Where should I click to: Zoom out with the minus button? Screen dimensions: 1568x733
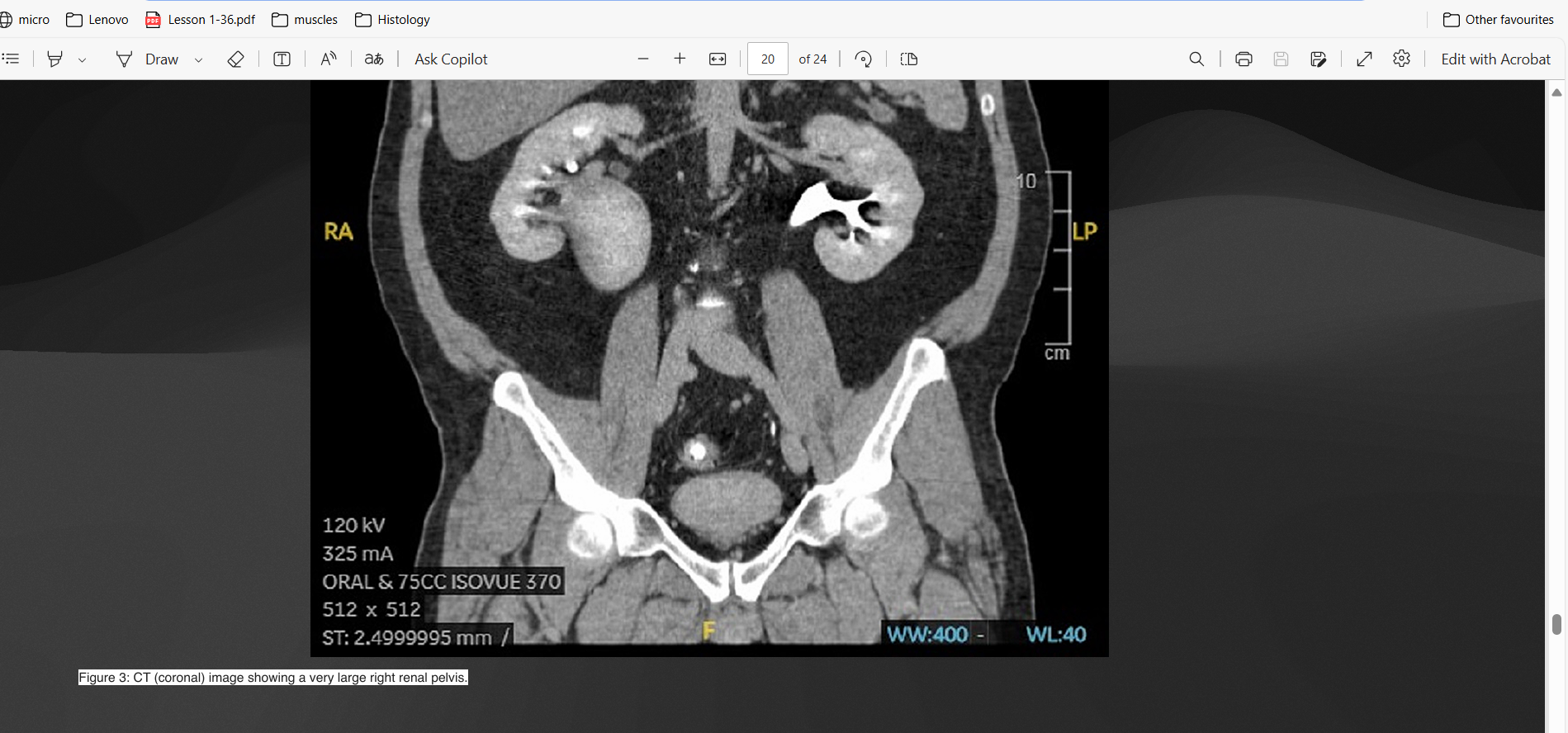(x=643, y=59)
